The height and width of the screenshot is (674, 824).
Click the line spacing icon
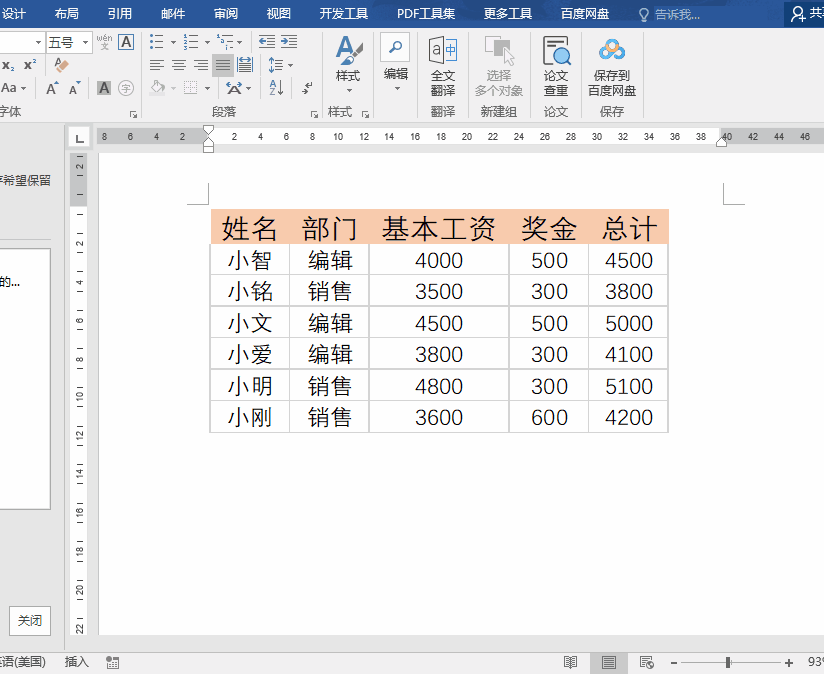pyautogui.click(x=276, y=65)
